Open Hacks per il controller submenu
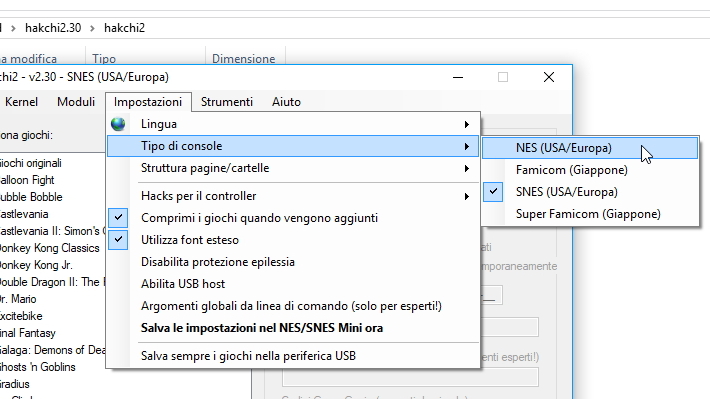 pyautogui.click(x=293, y=196)
